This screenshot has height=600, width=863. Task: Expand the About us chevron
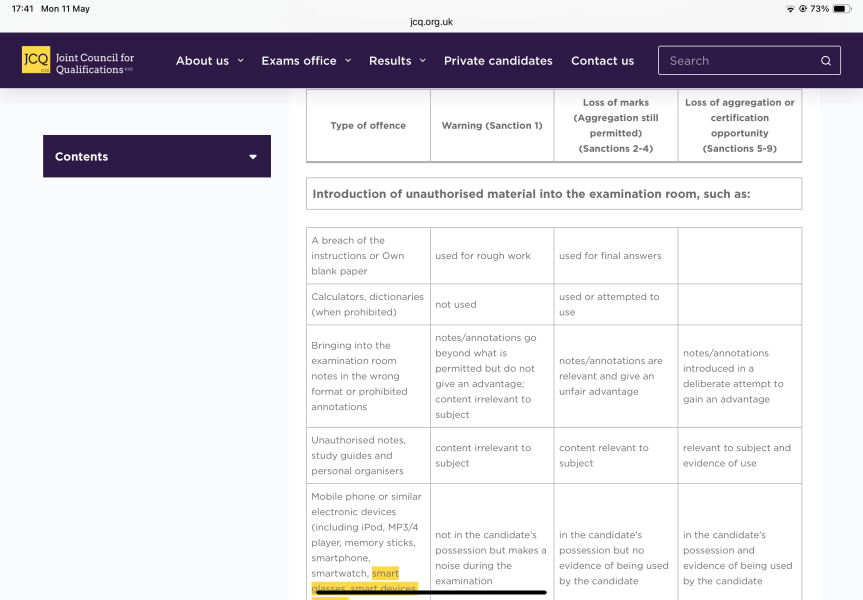point(241,61)
